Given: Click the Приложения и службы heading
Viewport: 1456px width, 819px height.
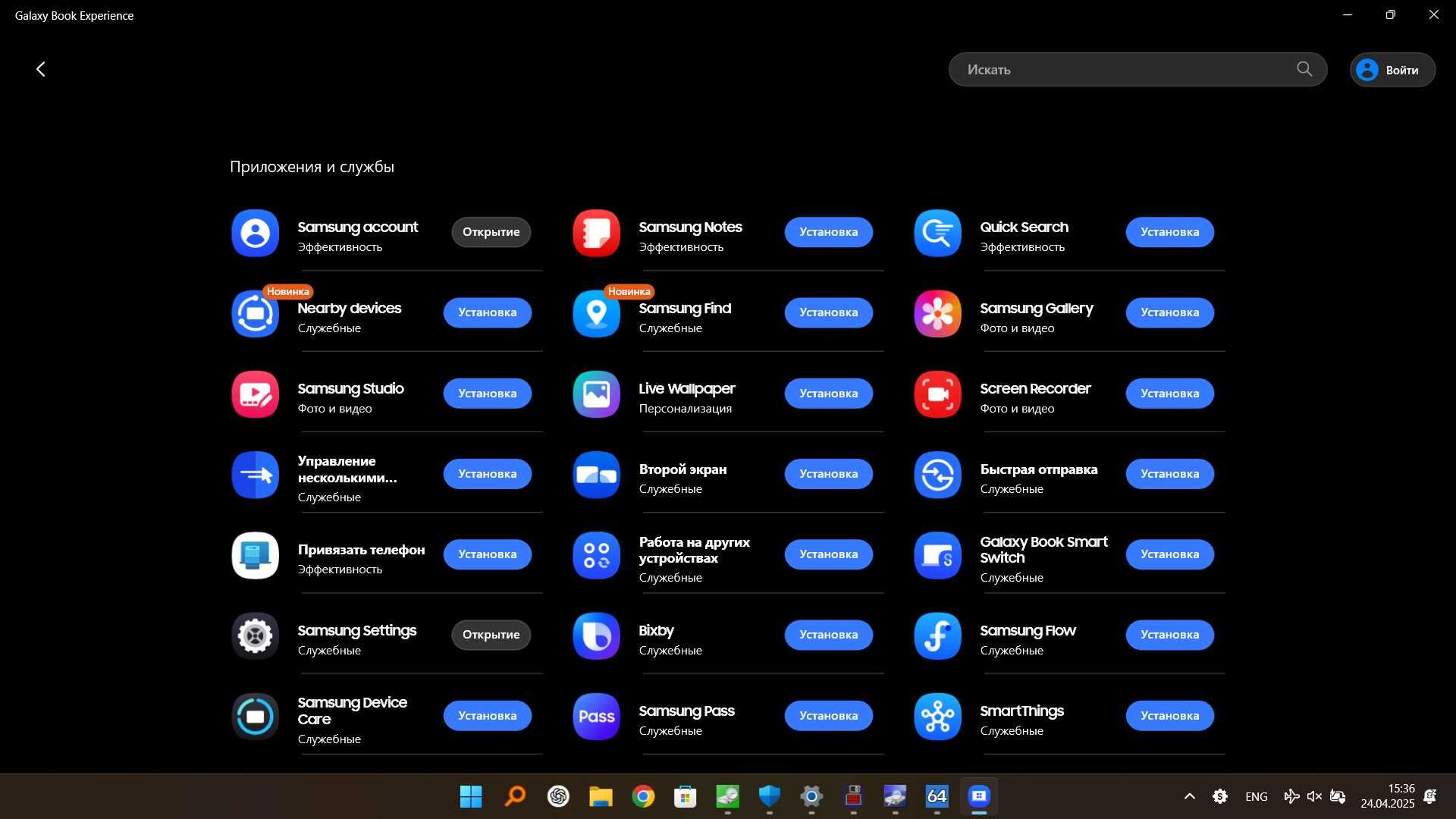Looking at the screenshot, I should pyautogui.click(x=312, y=167).
